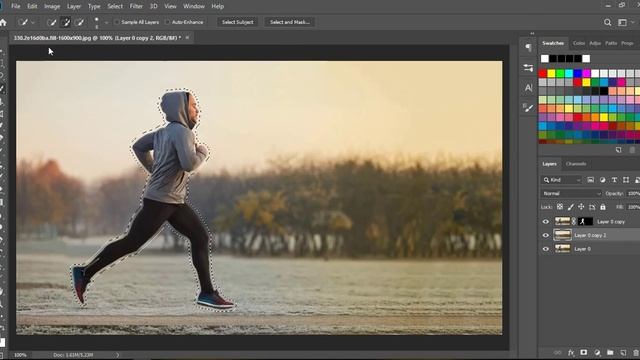
Task: Create a new layer group folder
Action: click(610, 353)
